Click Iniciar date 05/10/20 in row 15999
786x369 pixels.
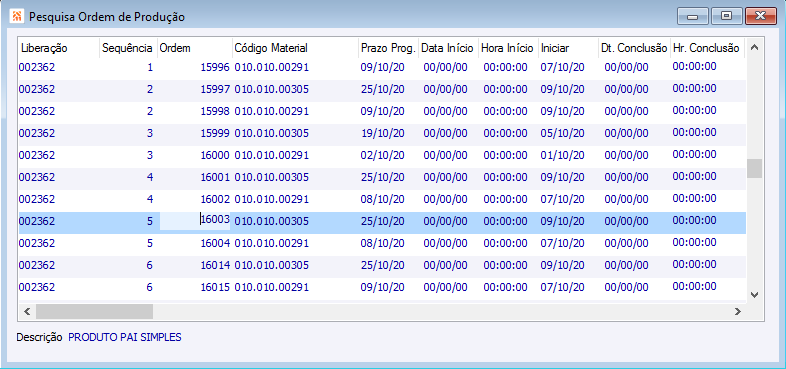click(x=562, y=133)
